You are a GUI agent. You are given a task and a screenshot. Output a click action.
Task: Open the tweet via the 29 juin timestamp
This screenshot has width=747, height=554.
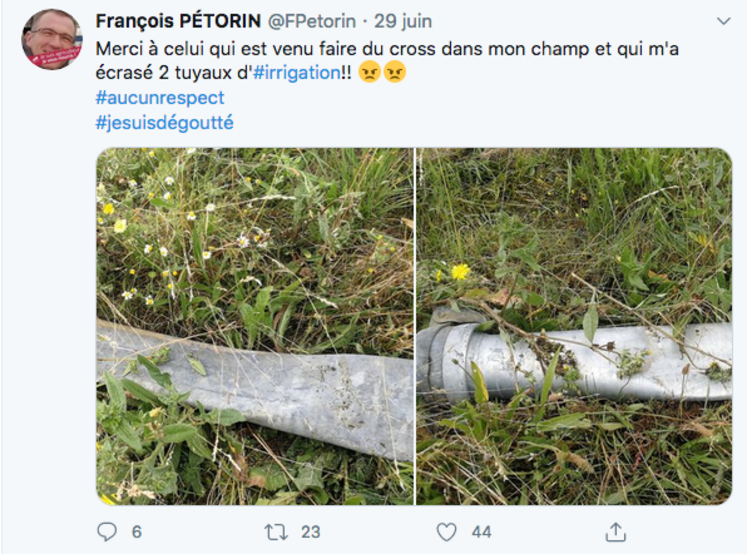tap(402, 21)
